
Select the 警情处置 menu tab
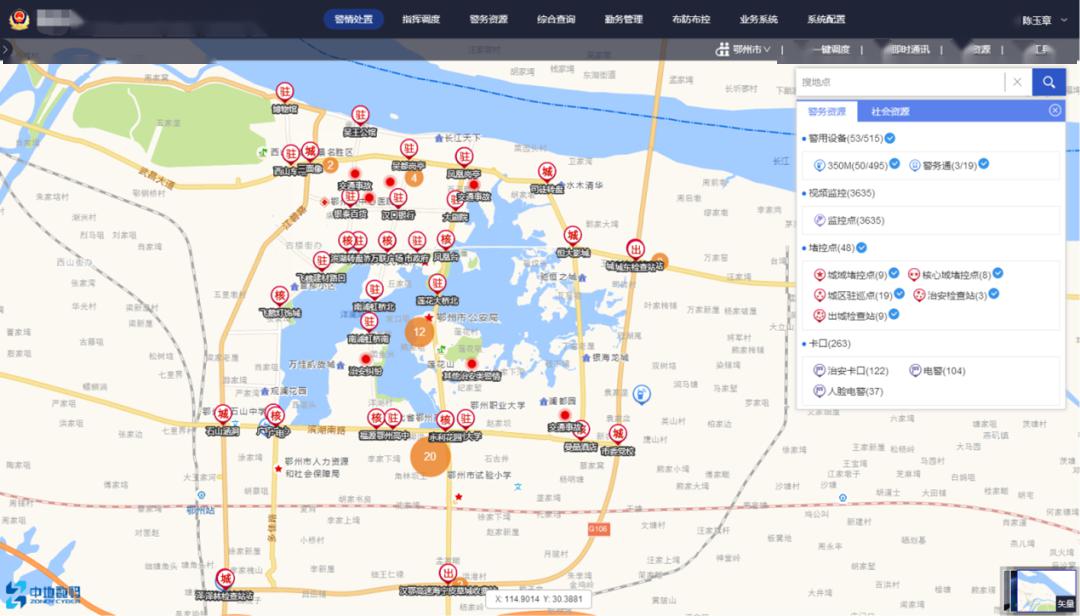tap(353, 19)
